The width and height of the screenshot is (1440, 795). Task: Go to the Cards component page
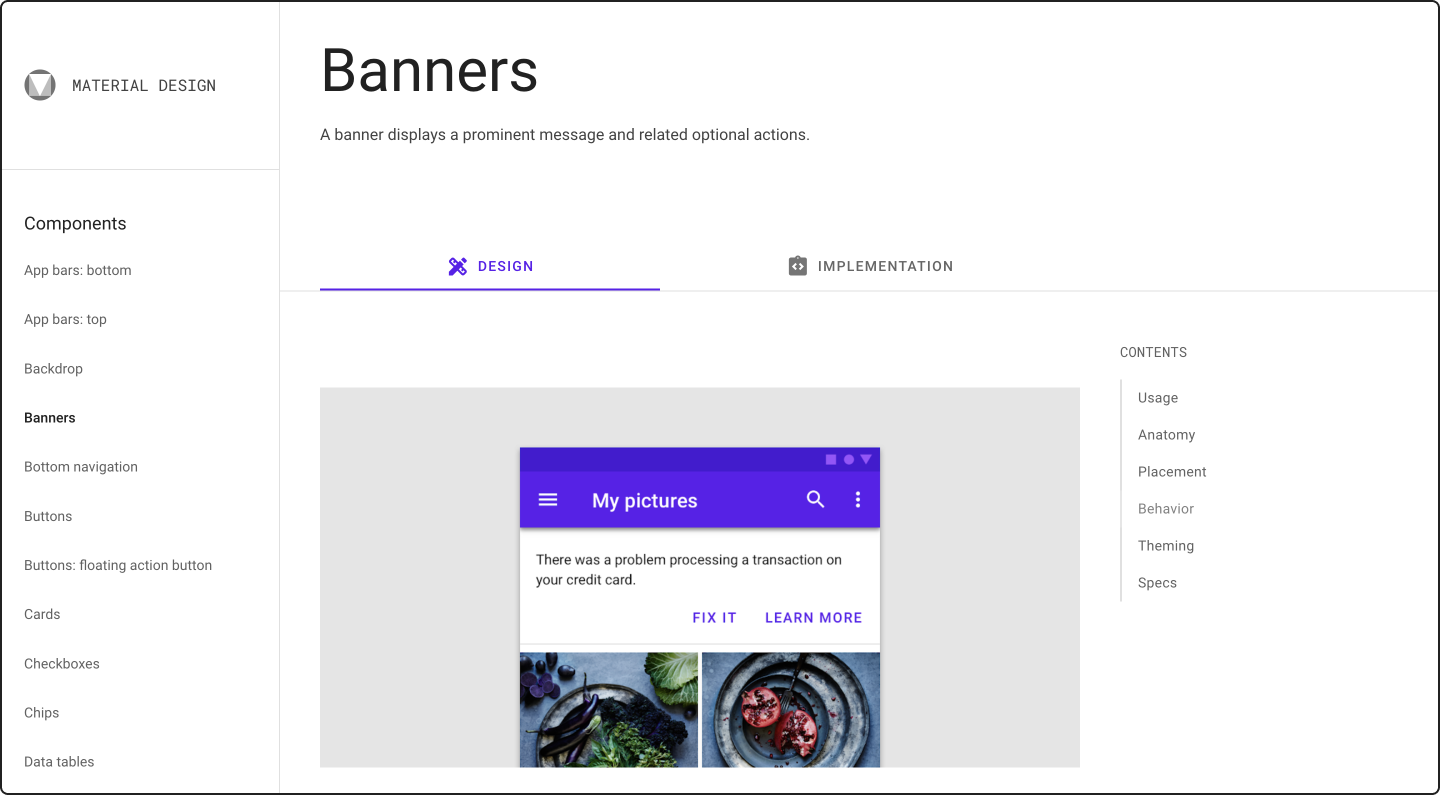click(x=42, y=614)
